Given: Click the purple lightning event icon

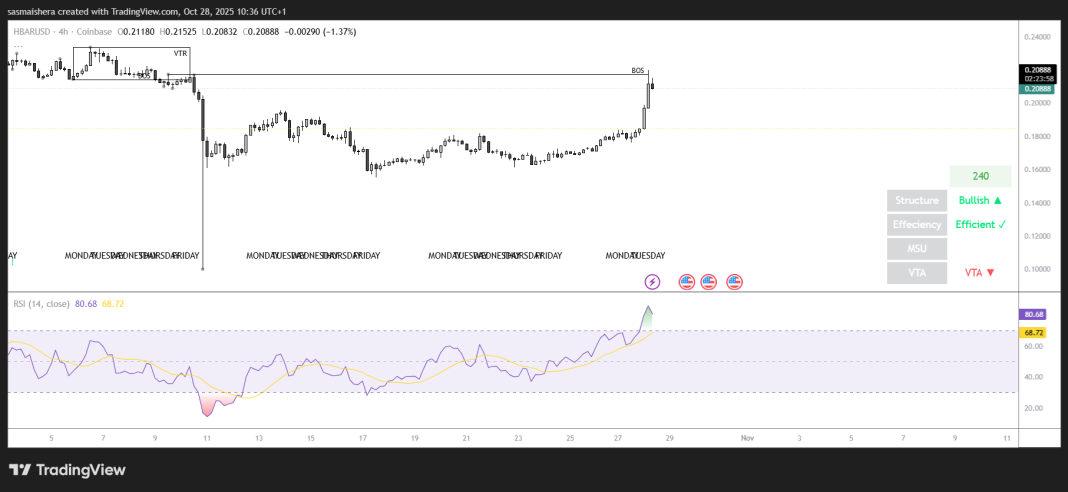Looking at the screenshot, I should [653, 281].
